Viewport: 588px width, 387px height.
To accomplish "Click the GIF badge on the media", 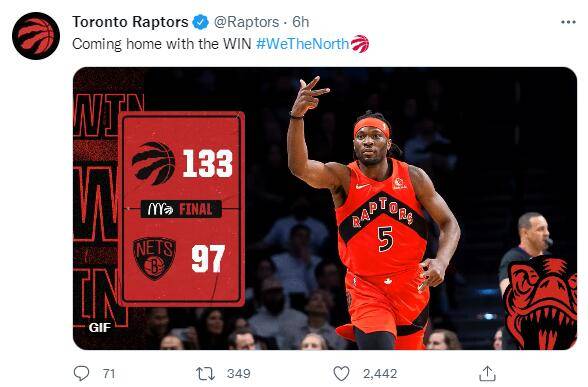I will point(100,328).
